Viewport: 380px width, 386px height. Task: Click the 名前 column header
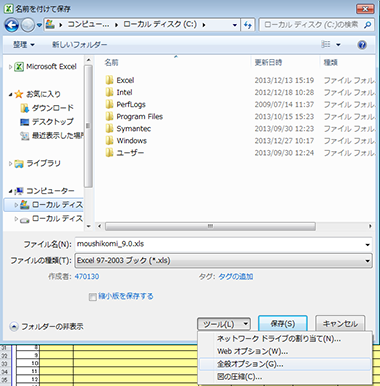coord(111,62)
